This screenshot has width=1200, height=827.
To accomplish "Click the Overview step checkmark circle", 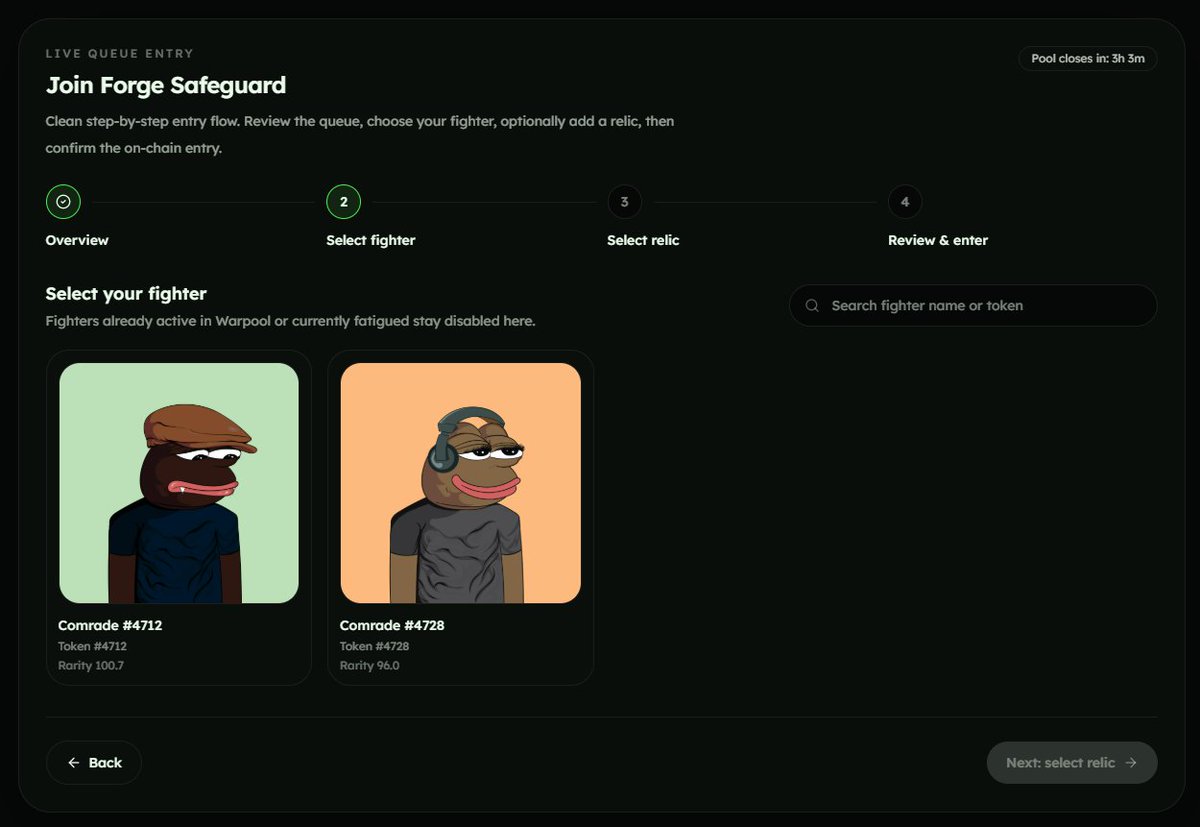I will [63, 202].
